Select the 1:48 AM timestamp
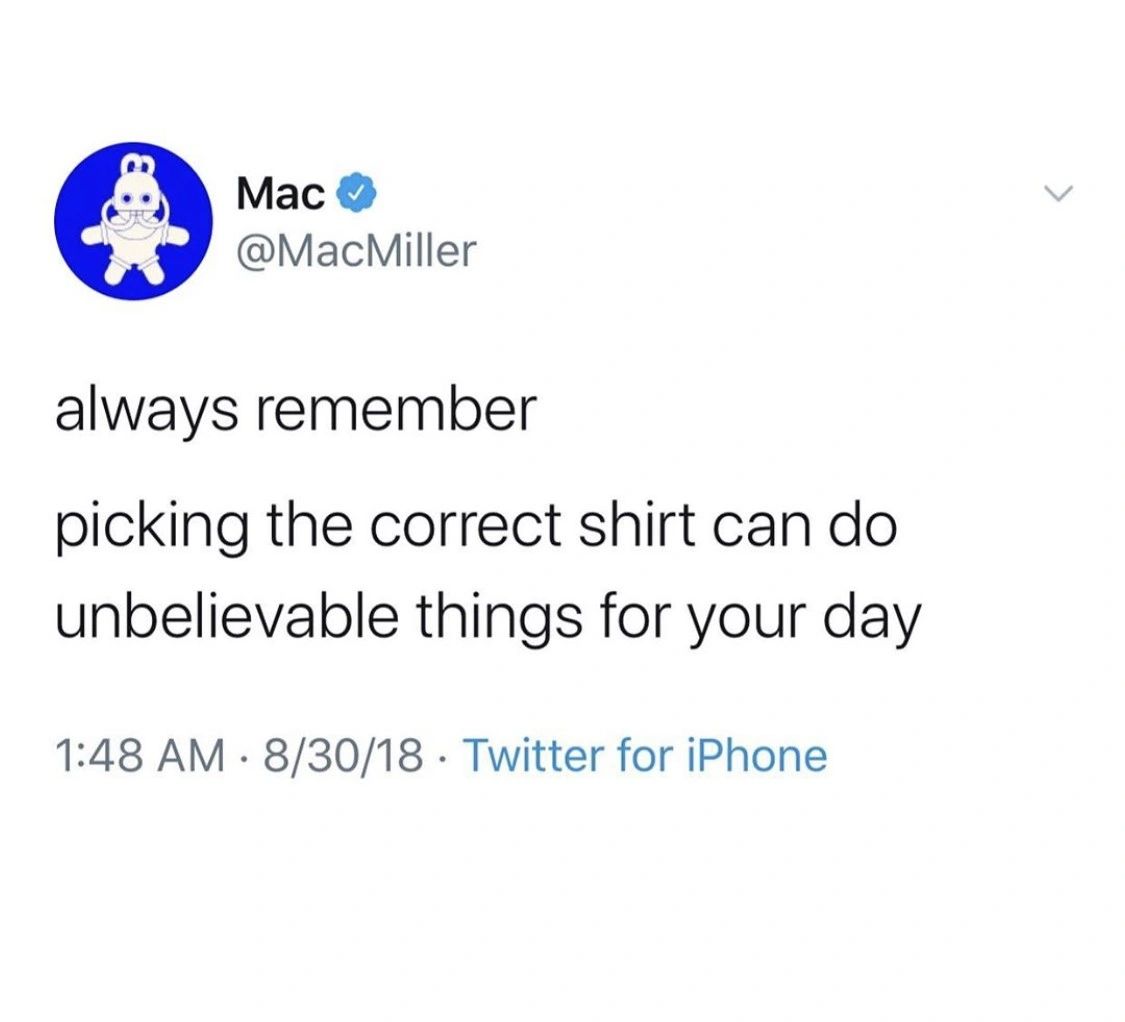This screenshot has width=1125, height=1022. [x=140, y=756]
